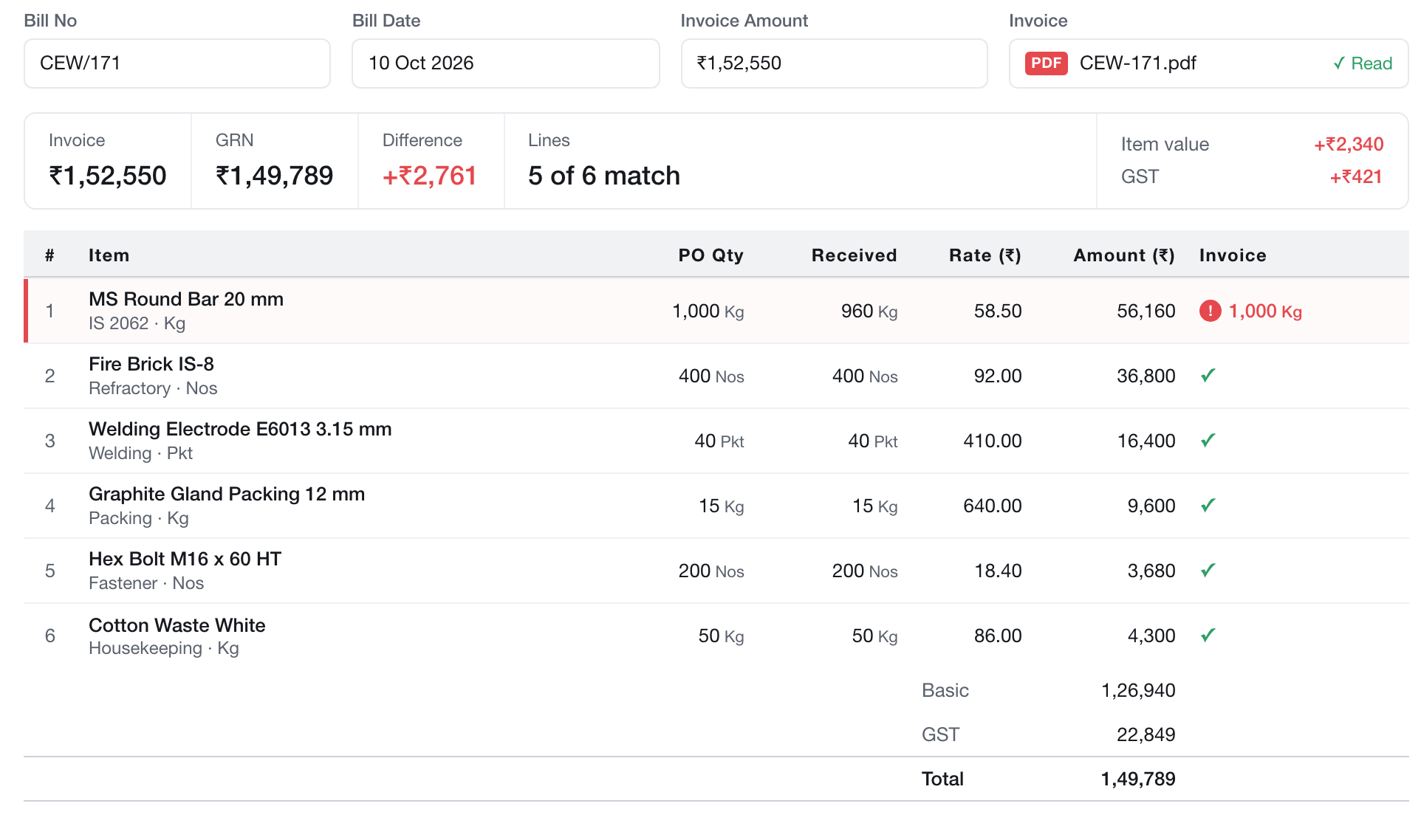Click the Item column header
This screenshot has width=1421, height=840.
click(109, 255)
